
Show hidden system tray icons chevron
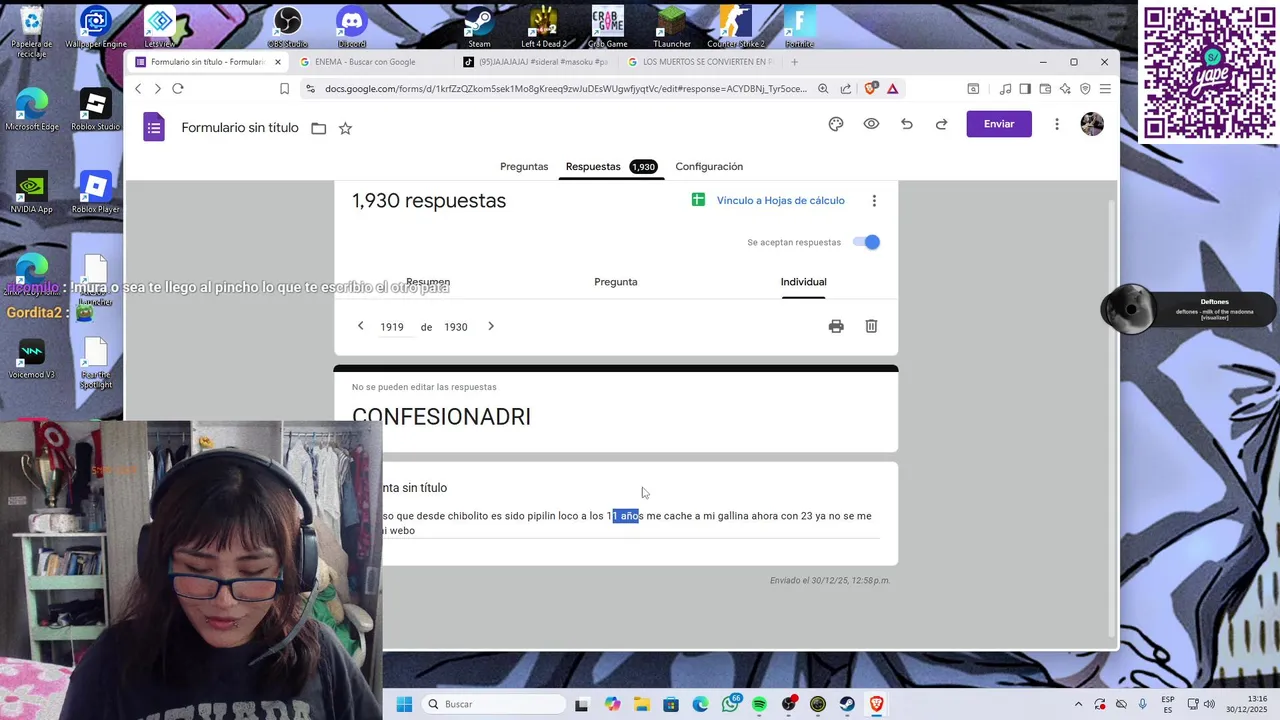(x=1078, y=704)
